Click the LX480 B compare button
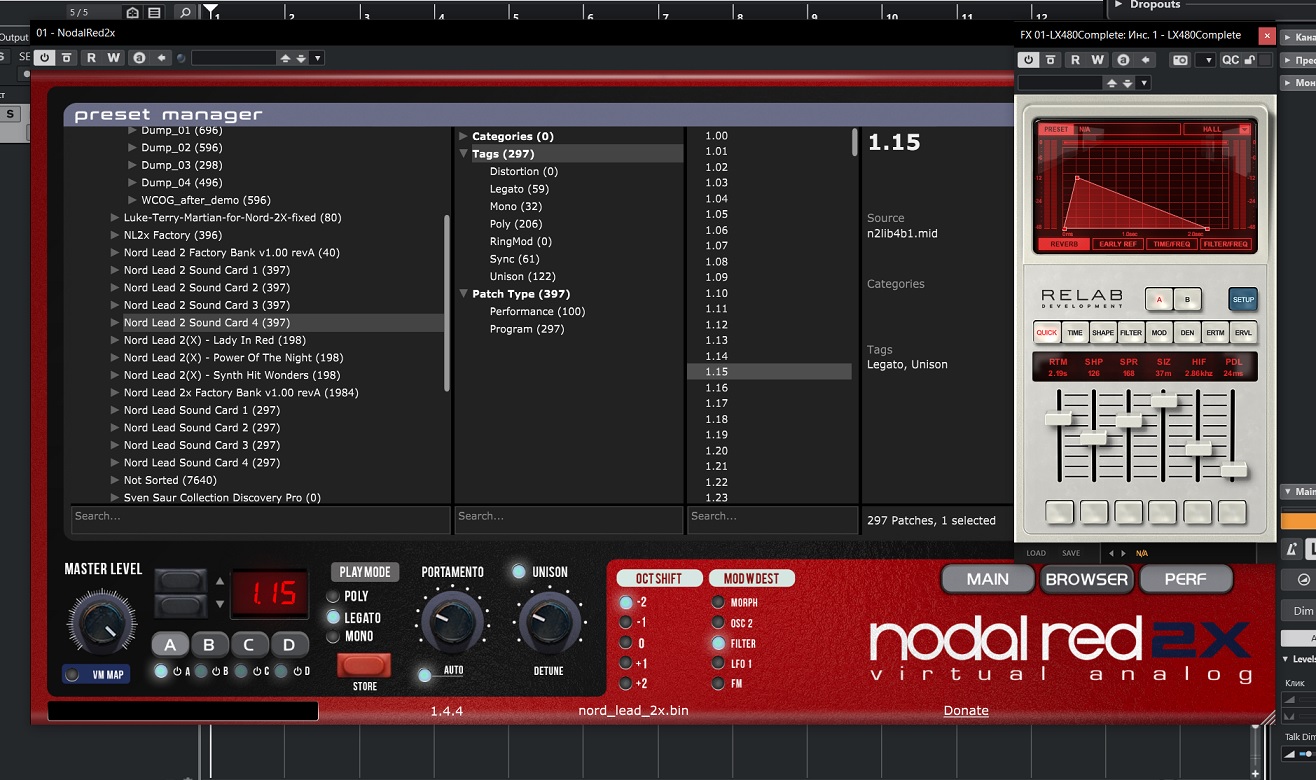The image size is (1316, 780). 1188,299
